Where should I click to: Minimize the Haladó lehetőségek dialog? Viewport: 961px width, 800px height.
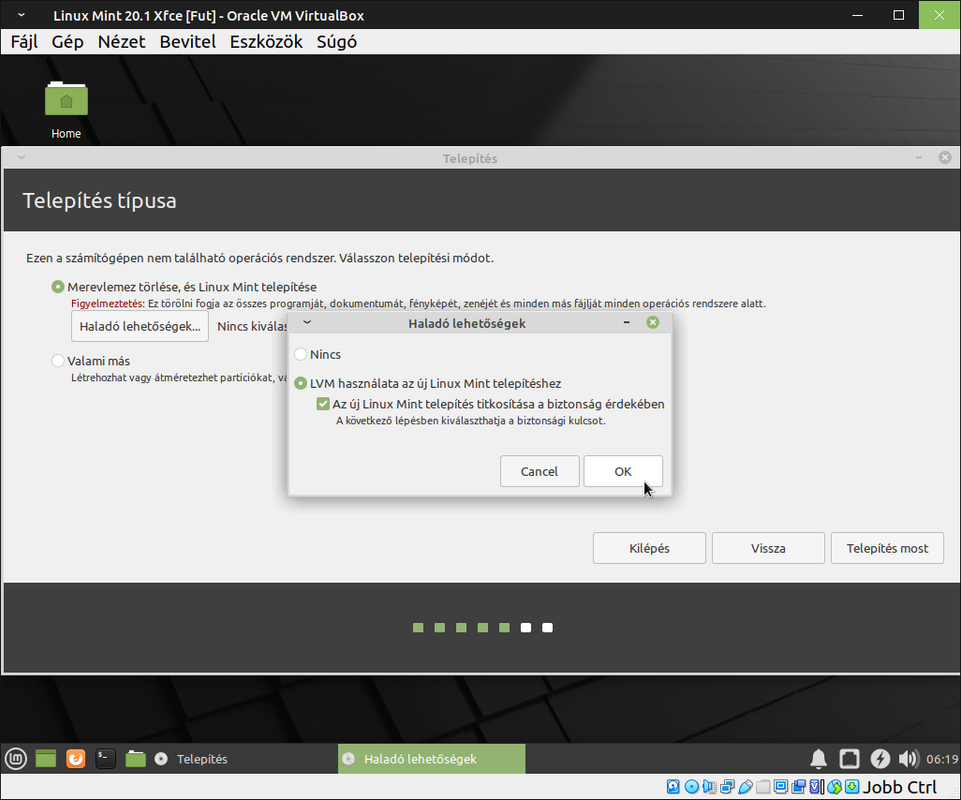click(626, 322)
